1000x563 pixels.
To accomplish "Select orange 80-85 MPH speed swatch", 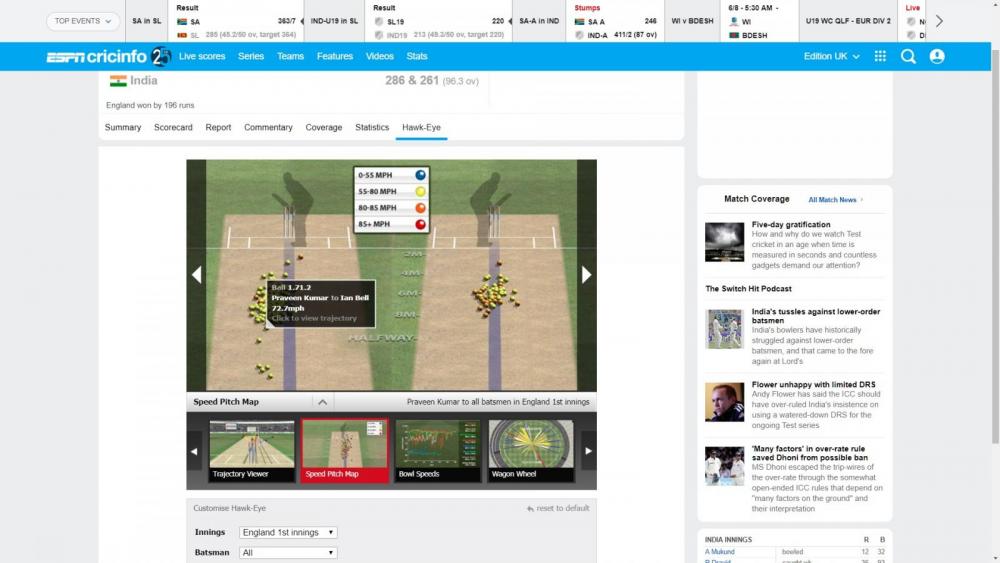I will pyautogui.click(x=420, y=208).
